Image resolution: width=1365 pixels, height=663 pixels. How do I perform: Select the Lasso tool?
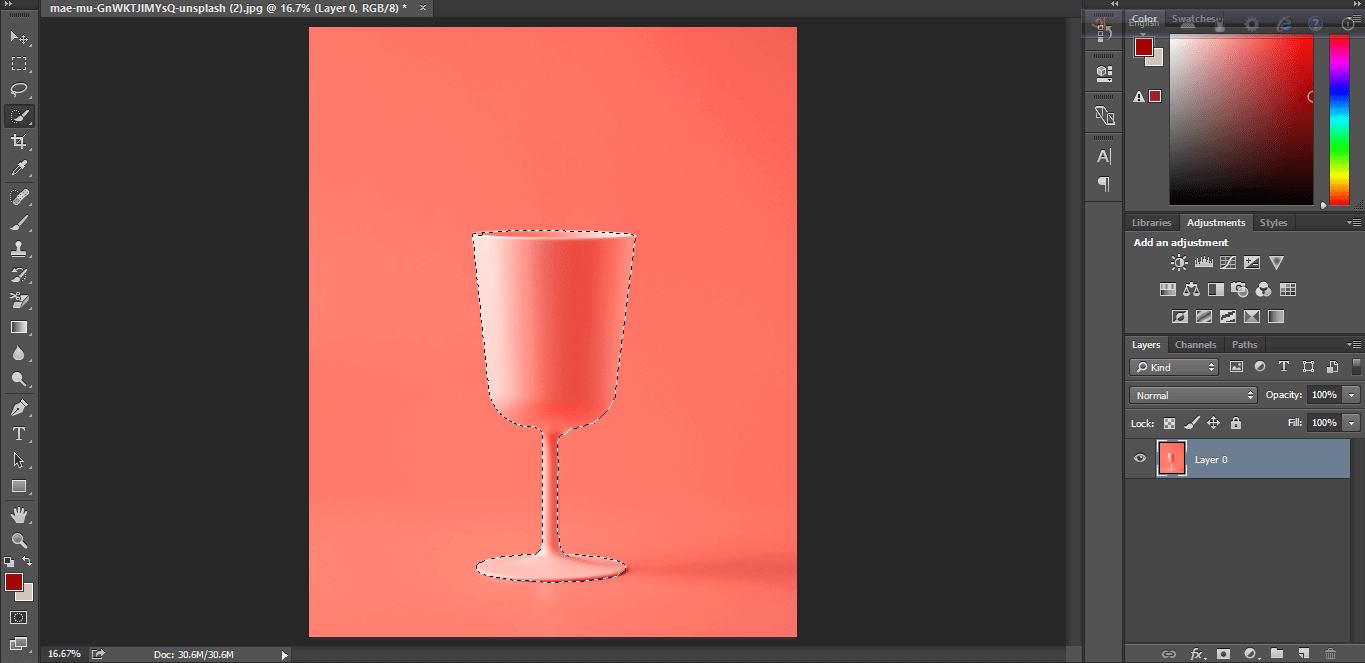point(18,90)
